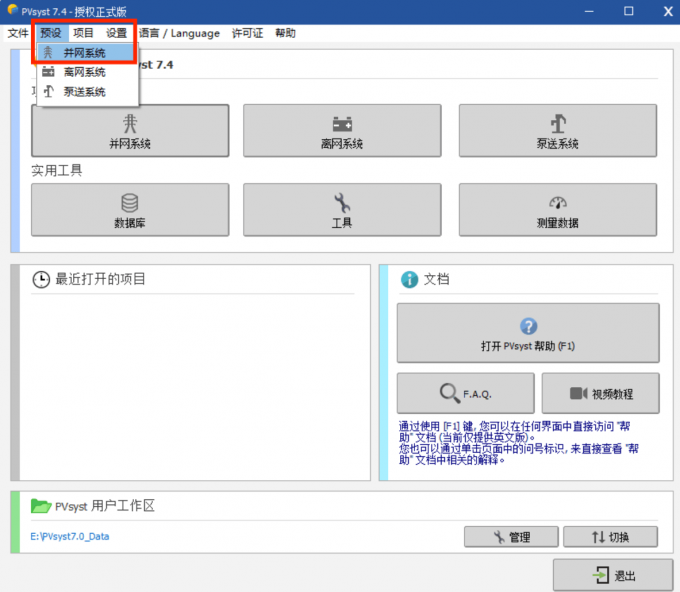
Task: Open the 帮助 menu
Action: pyautogui.click(x=285, y=33)
